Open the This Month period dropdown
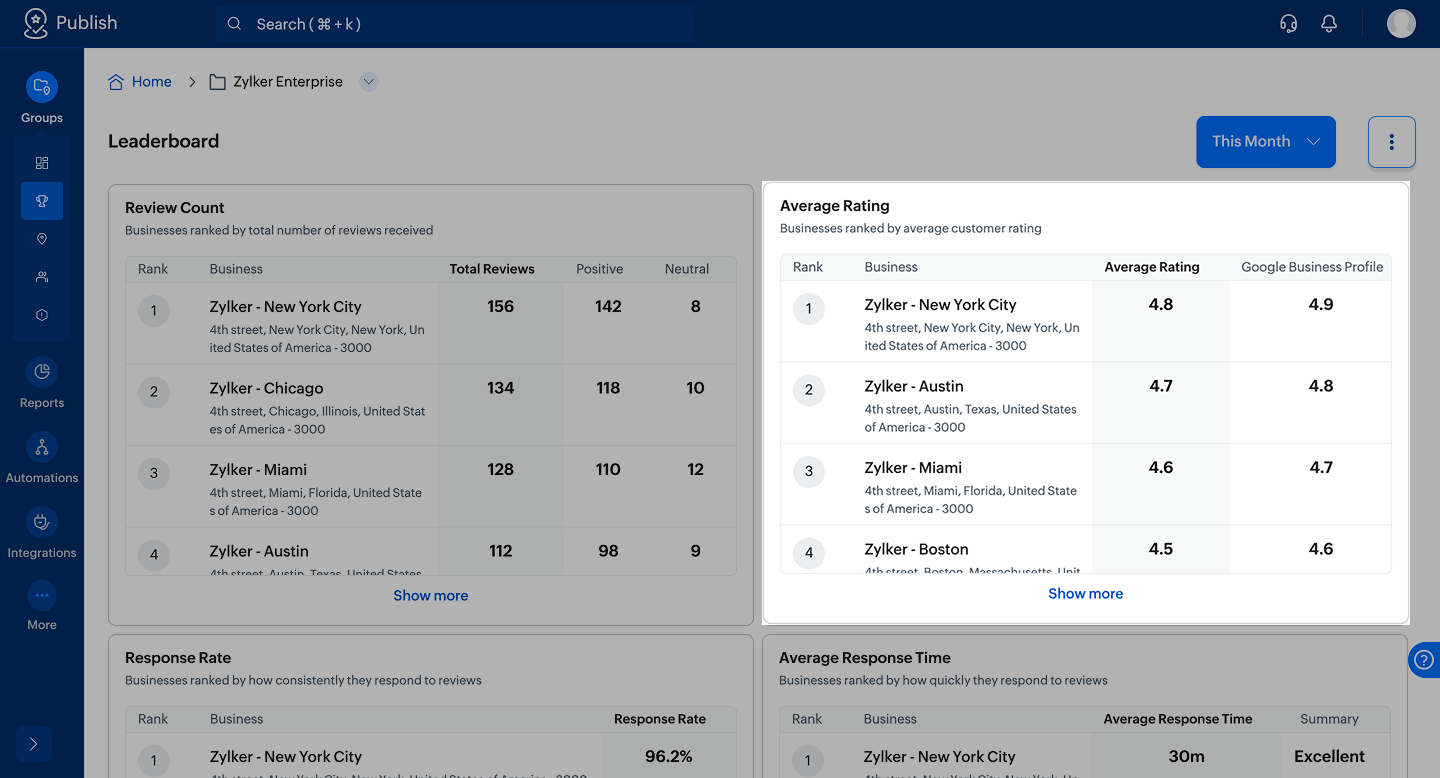The height and width of the screenshot is (778, 1440). tap(1266, 142)
